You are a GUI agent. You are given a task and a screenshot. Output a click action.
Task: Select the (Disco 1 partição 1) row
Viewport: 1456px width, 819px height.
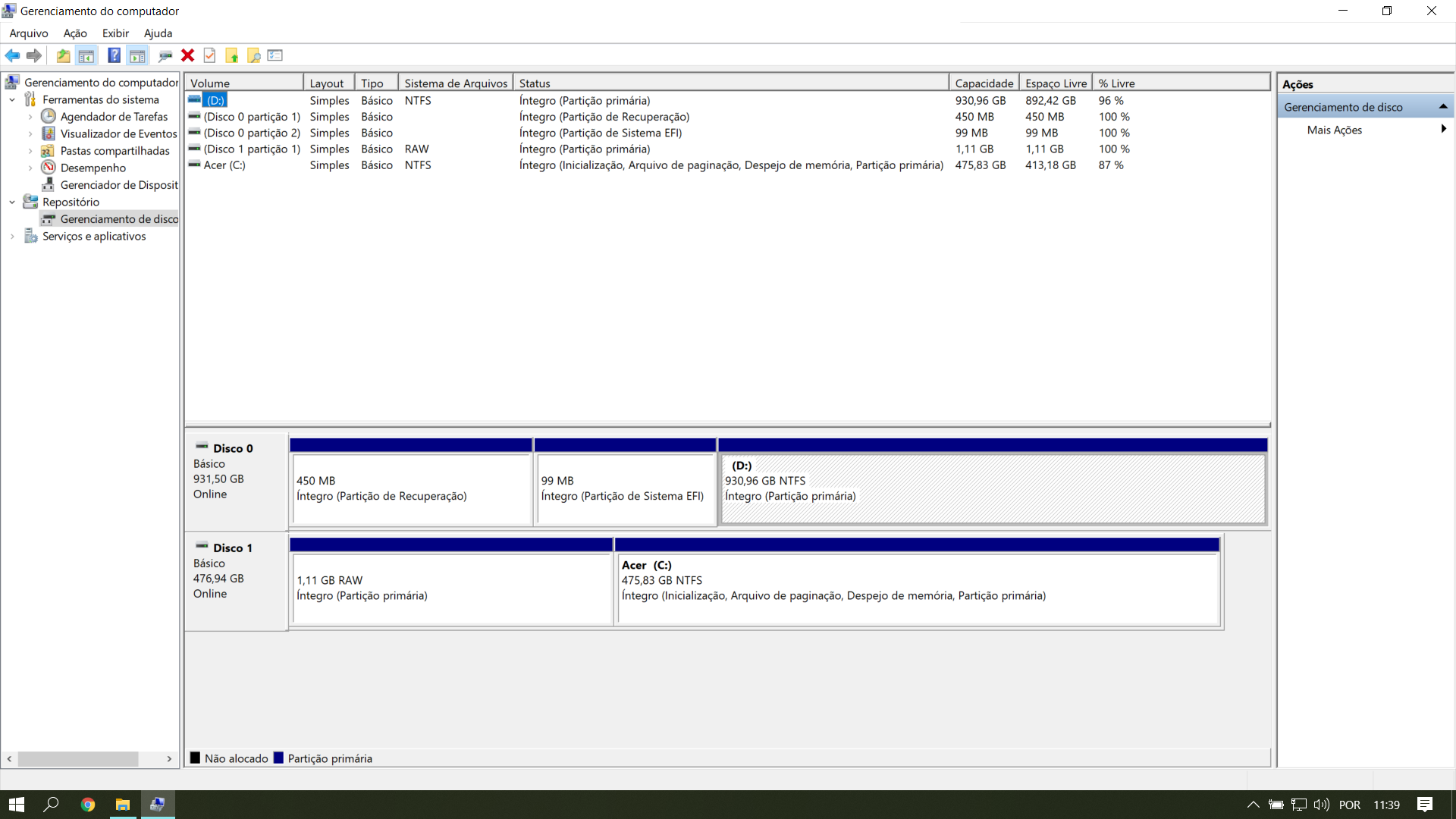726,149
